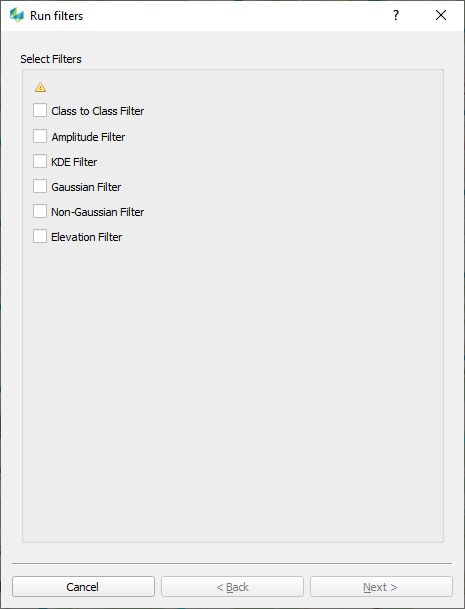
Task: Select the Non-Gaussian Filter checkbox
Action: click(x=40, y=211)
